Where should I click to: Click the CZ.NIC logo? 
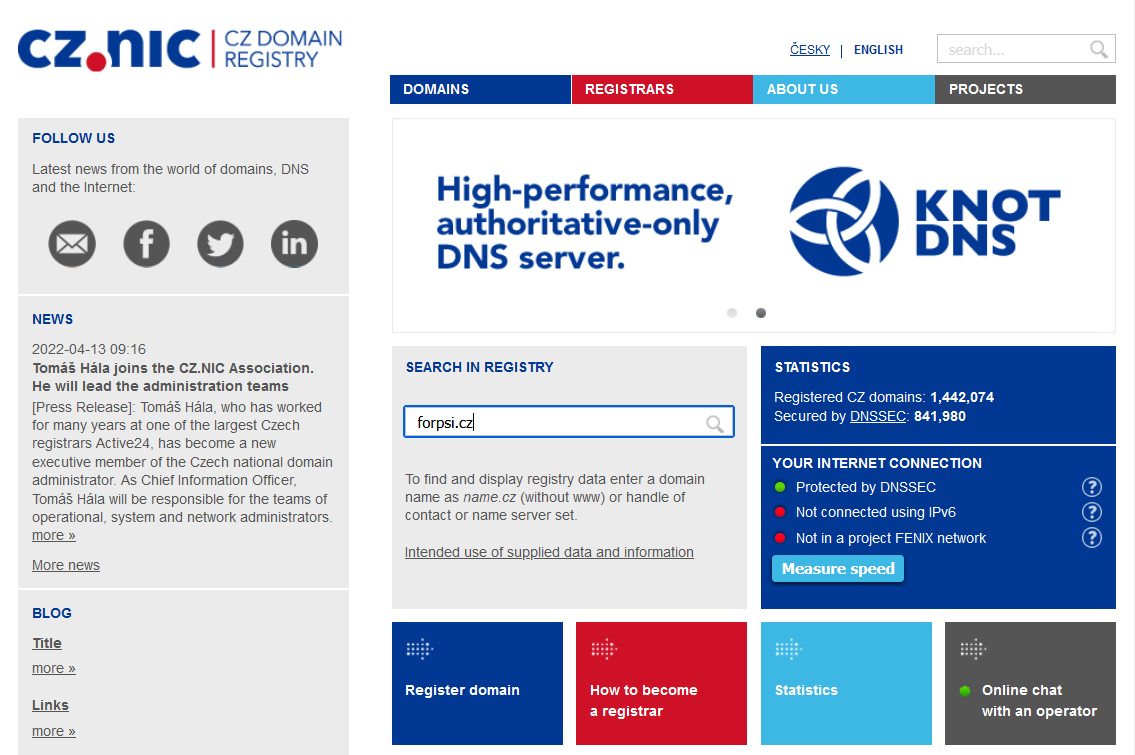[x=180, y=49]
